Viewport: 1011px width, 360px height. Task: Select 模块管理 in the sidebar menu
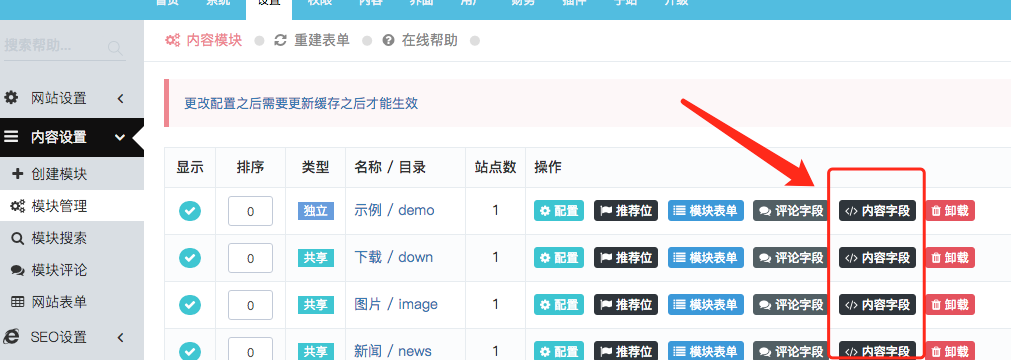pos(59,206)
